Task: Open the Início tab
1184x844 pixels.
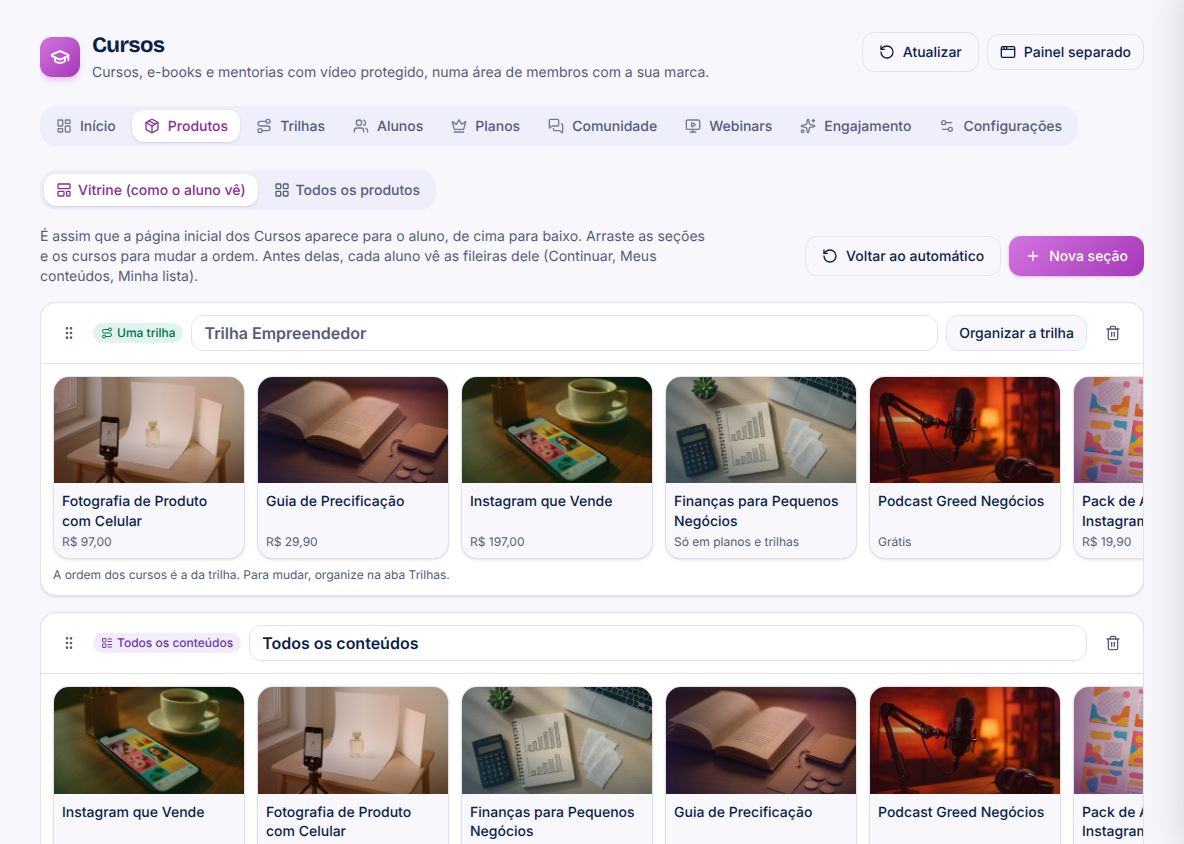Action: pyautogui.click(x=86, y=126)
